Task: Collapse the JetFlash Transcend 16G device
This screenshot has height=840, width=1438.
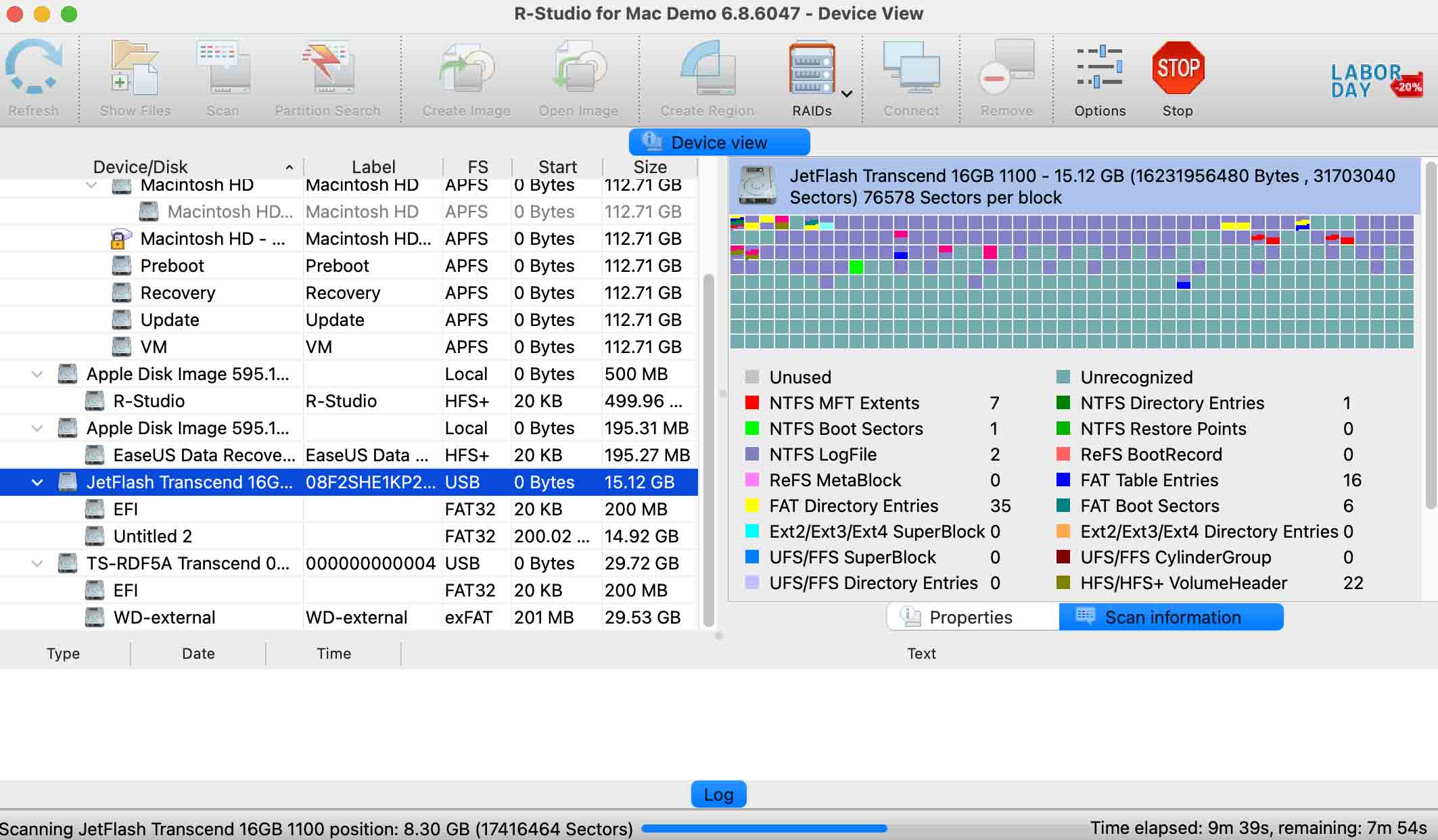Action: pyautogui.click(x=37, y=482)
